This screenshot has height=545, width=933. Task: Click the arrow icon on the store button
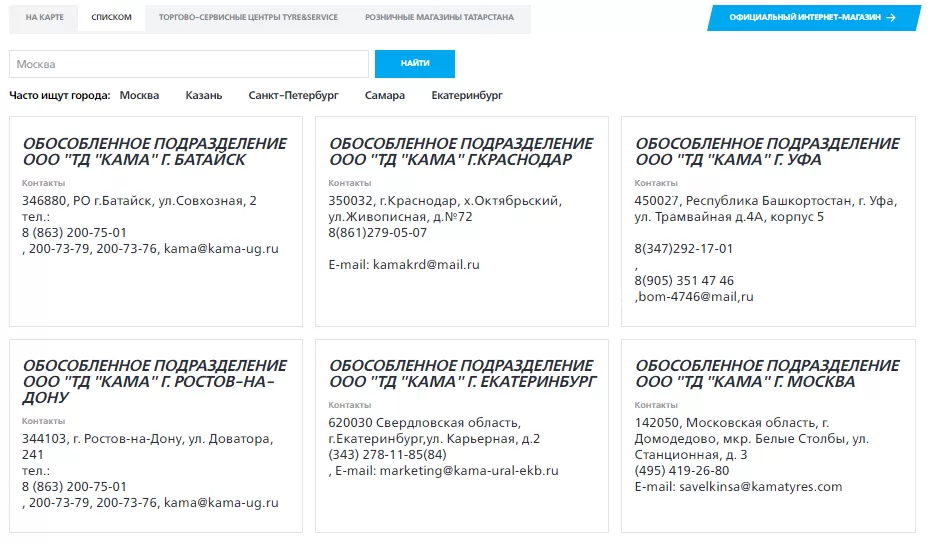890,18
